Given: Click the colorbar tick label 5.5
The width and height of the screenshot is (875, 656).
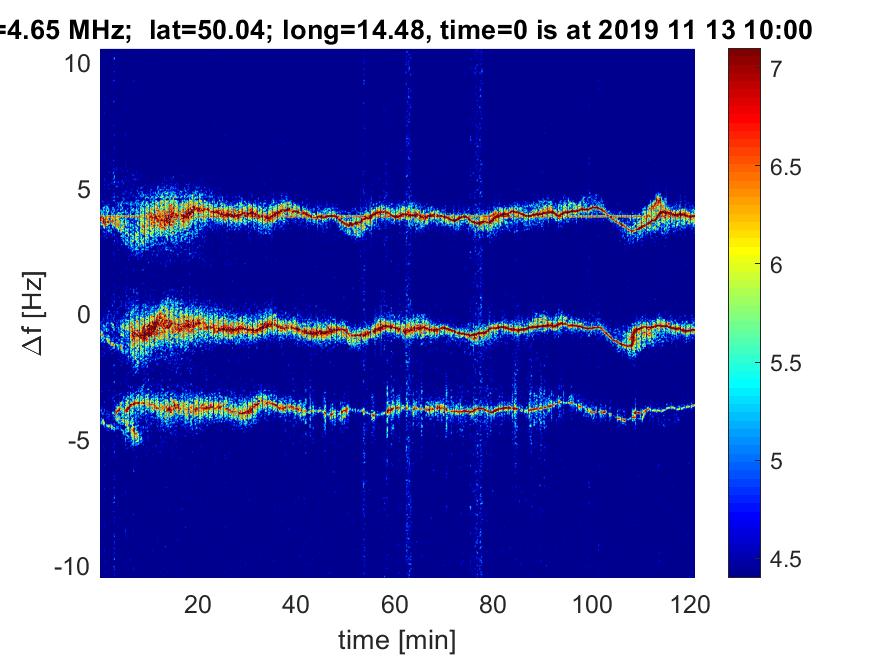Looking at the screenshot, I should 785,363.
